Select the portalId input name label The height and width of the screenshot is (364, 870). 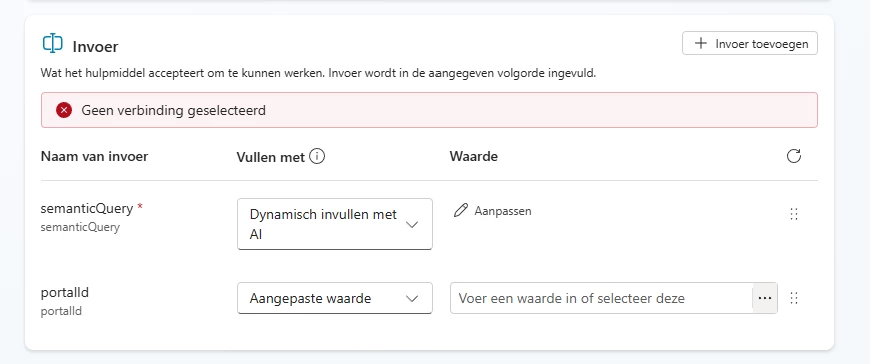click(64, 292)
